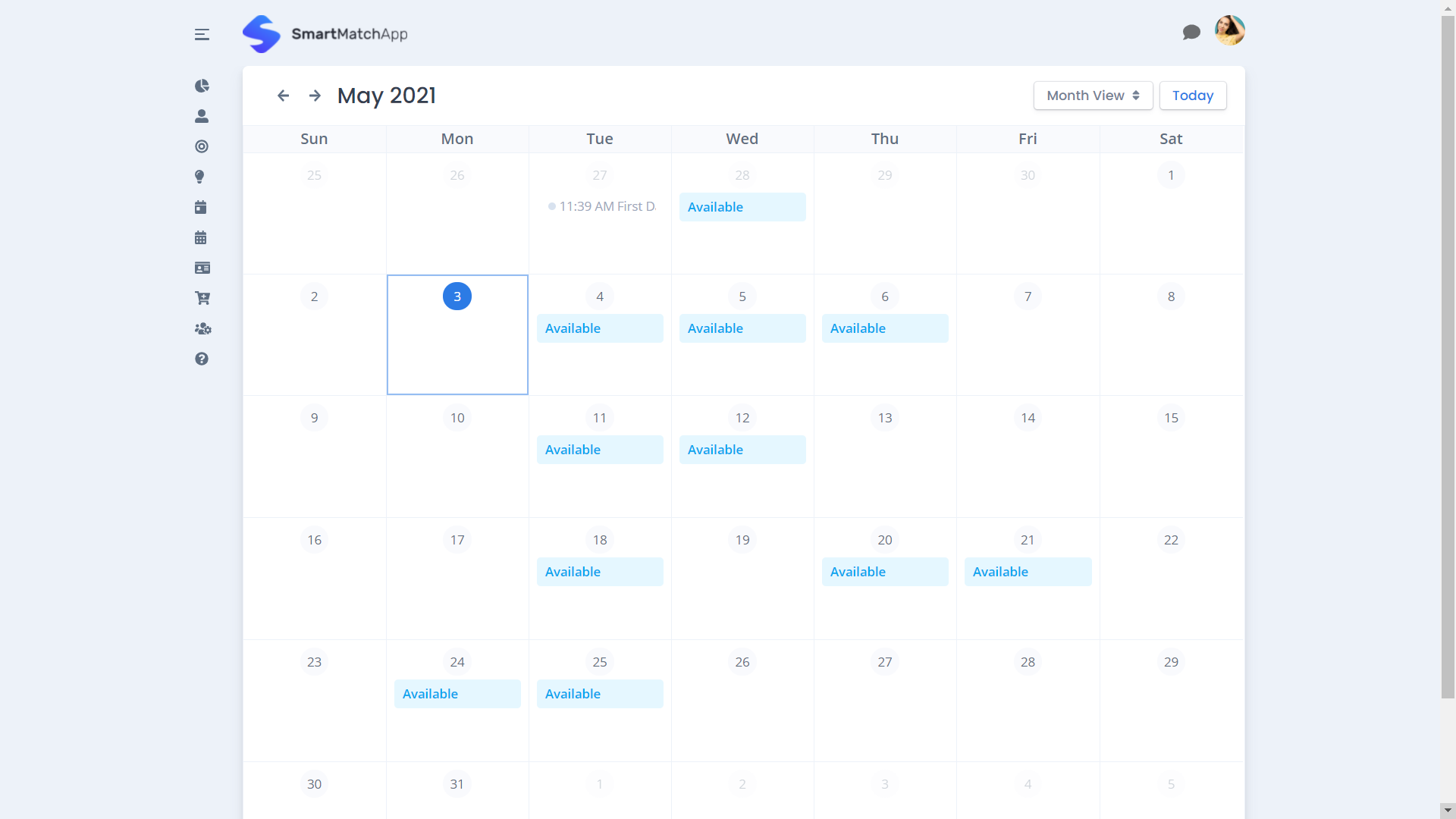Open the lightbulb suggestions icon
The height and width of the screenshot is (819, 1456).
click(x=200, y=177)
